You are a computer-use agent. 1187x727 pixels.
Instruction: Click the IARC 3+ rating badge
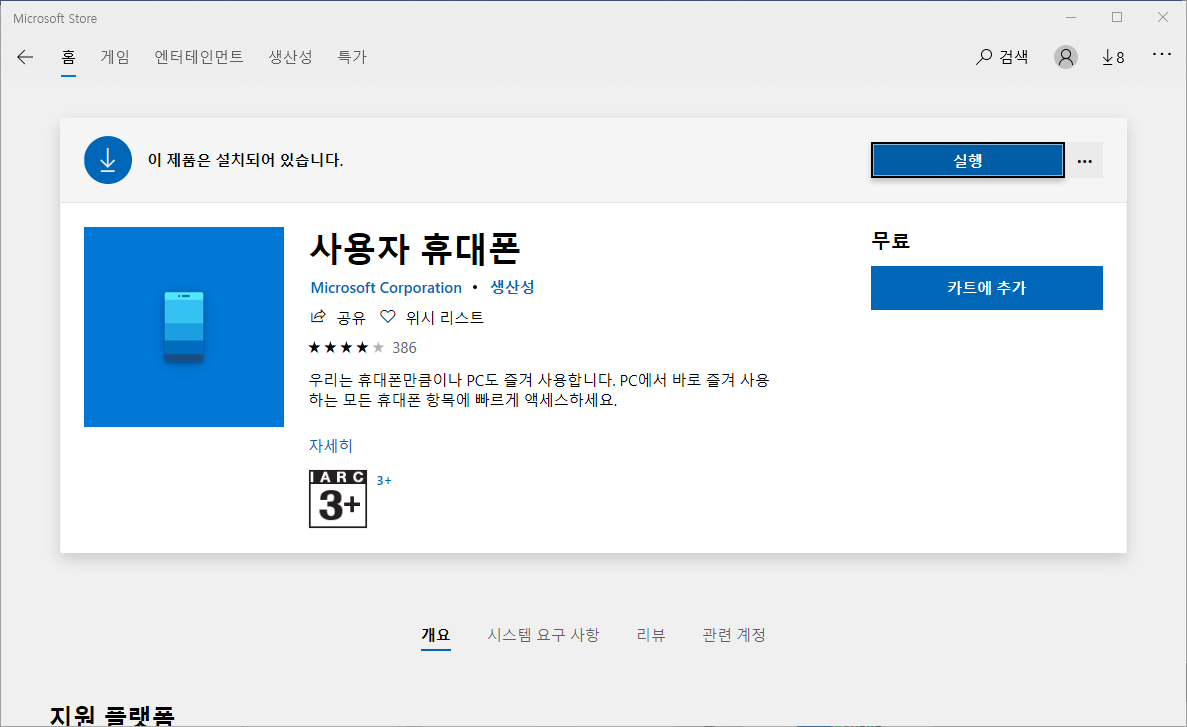[x=338, y=499]
